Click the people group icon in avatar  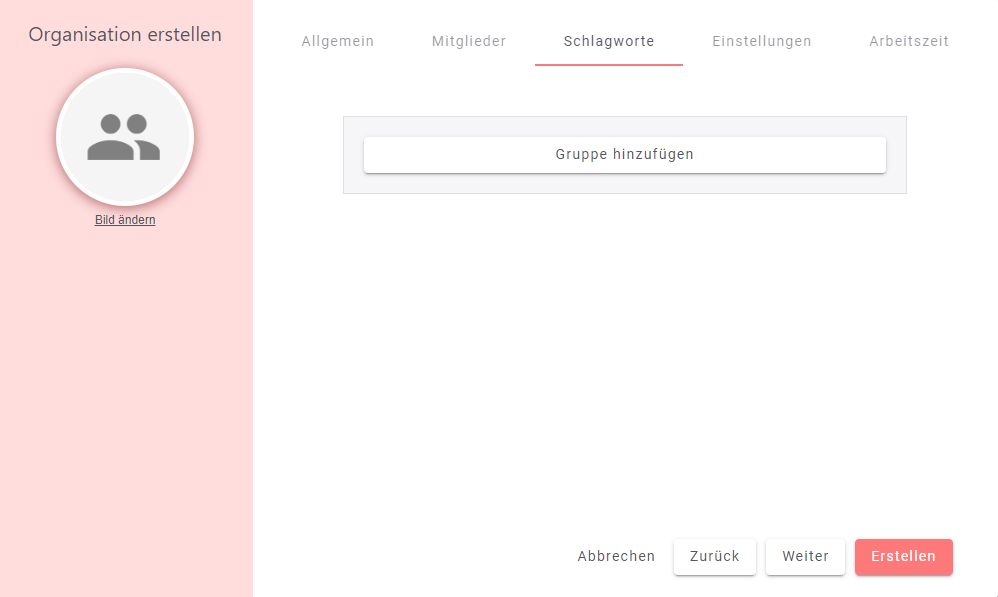[x=124, y=137]
